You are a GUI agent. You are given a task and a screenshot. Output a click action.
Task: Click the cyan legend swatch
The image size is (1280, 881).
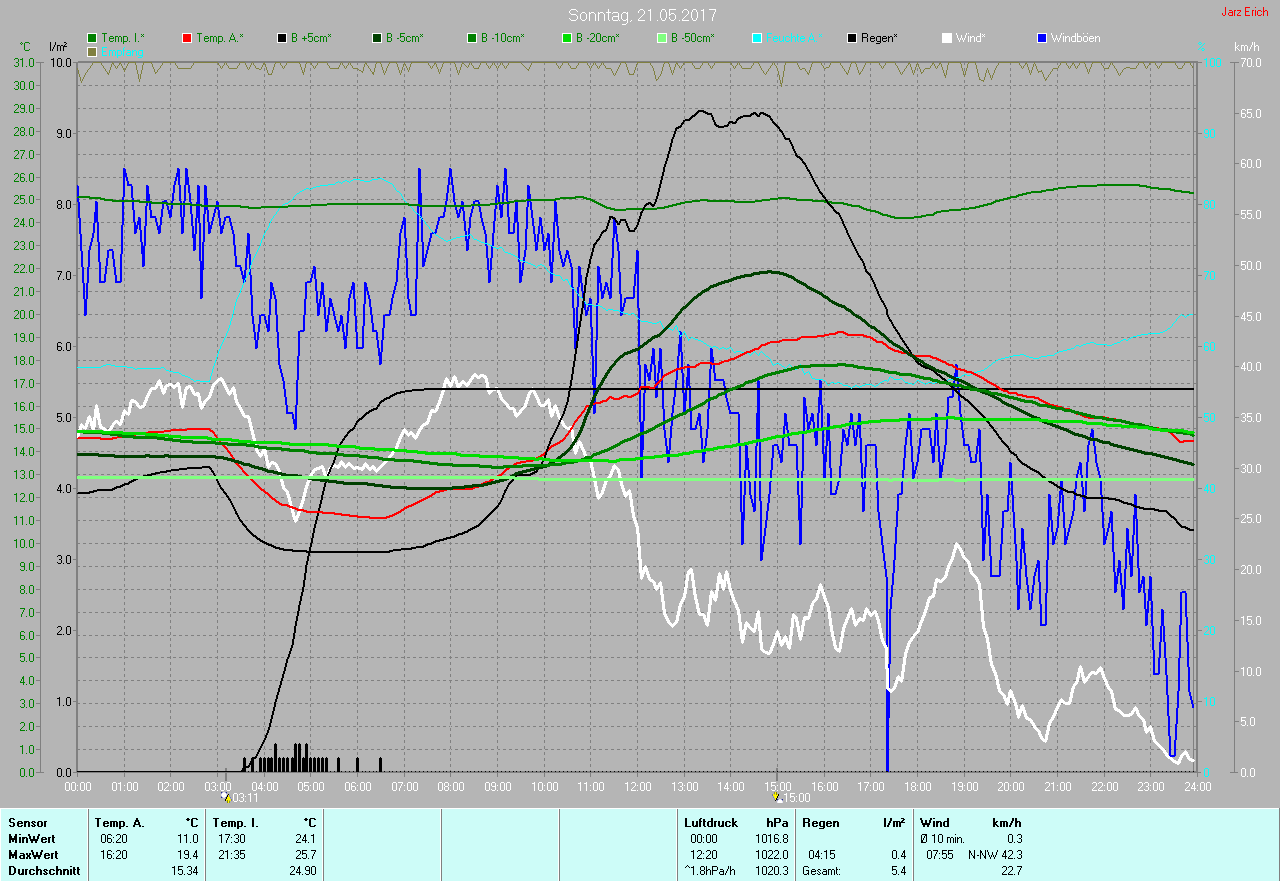pos(757,38)
